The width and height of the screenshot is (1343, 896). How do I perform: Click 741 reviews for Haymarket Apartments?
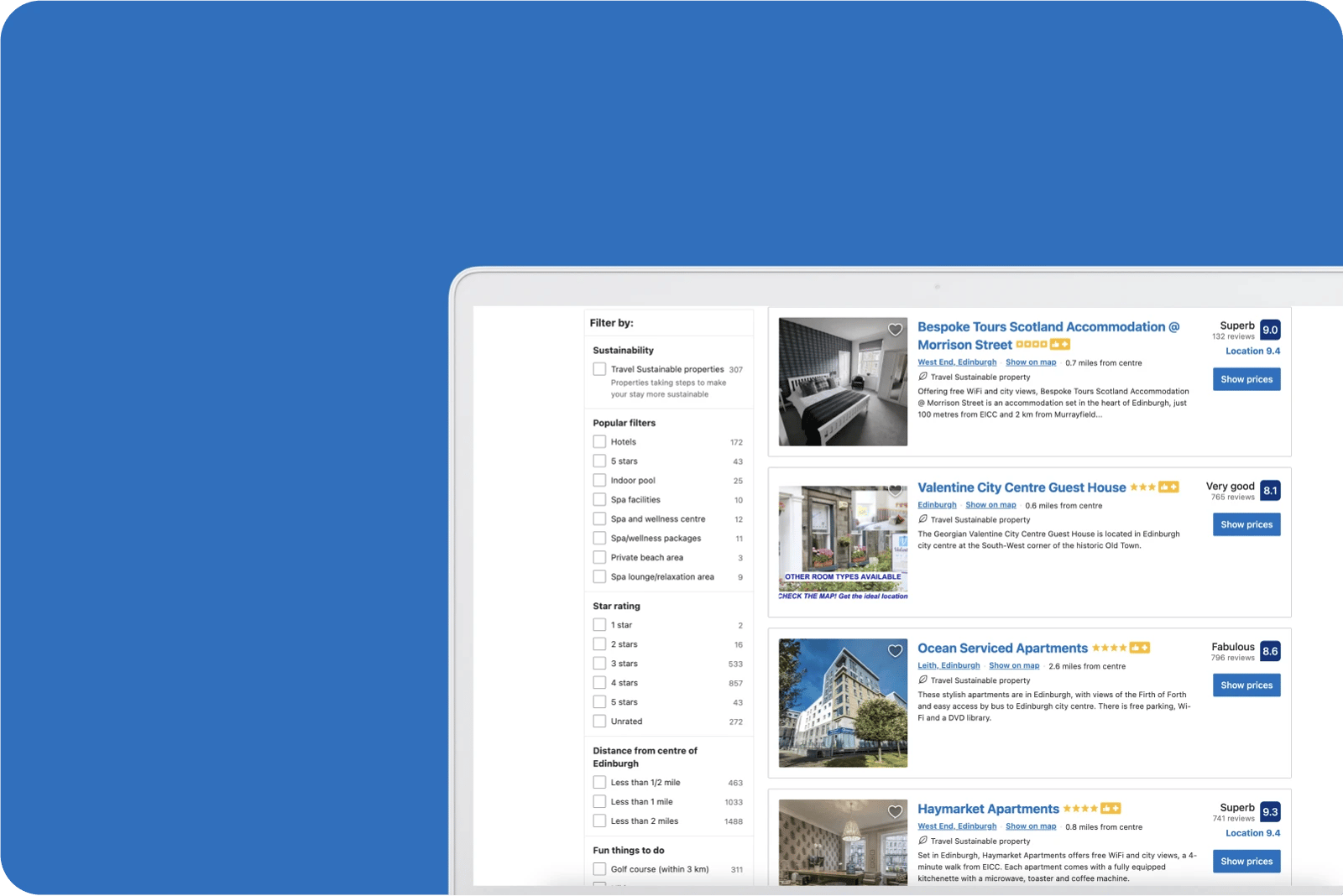click(x=1233, y=819)
